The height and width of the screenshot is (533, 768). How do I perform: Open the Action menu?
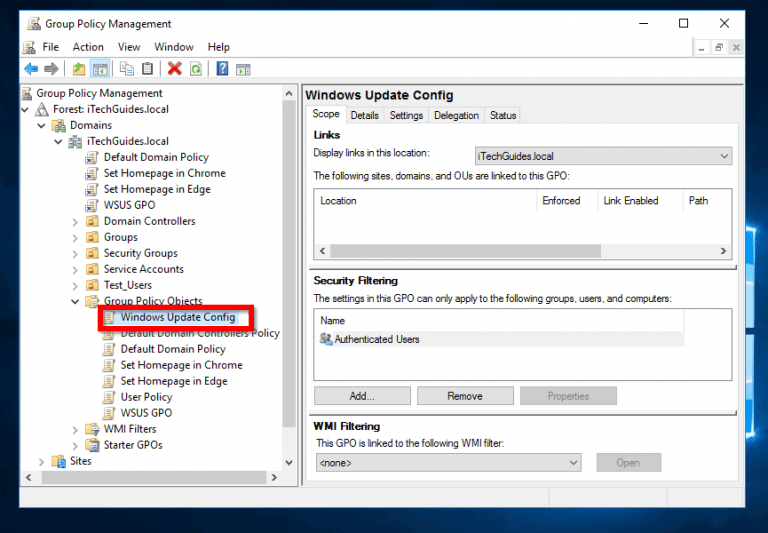click(88, 47)
